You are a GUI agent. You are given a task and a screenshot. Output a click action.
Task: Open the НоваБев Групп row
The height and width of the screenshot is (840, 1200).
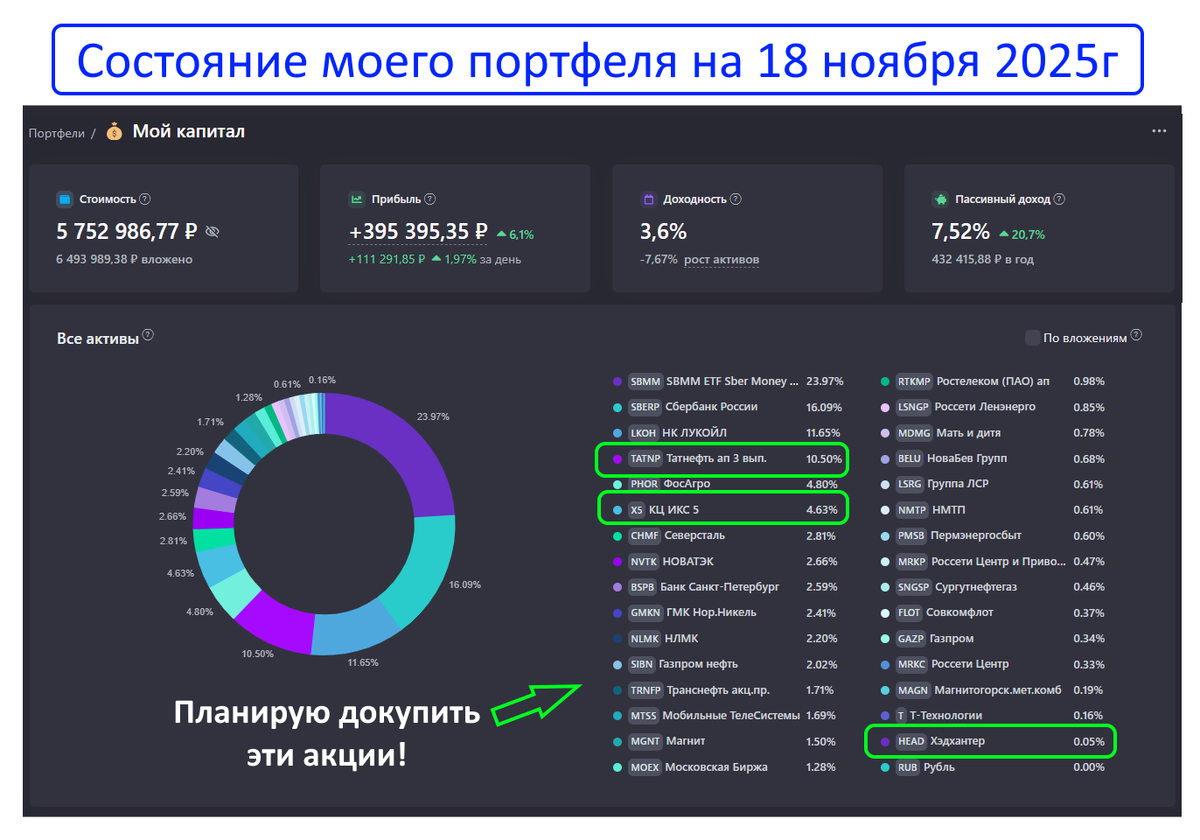pyautogui.click(x=994, y=459)
